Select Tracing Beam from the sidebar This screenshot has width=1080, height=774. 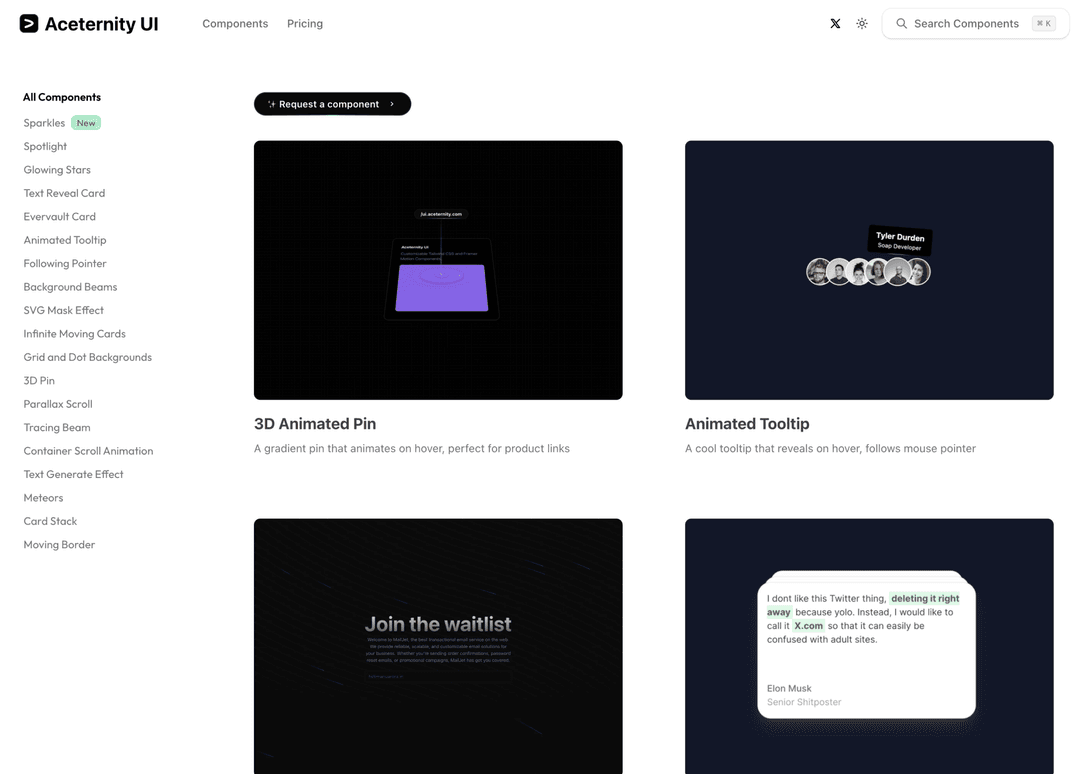point(57,427)
